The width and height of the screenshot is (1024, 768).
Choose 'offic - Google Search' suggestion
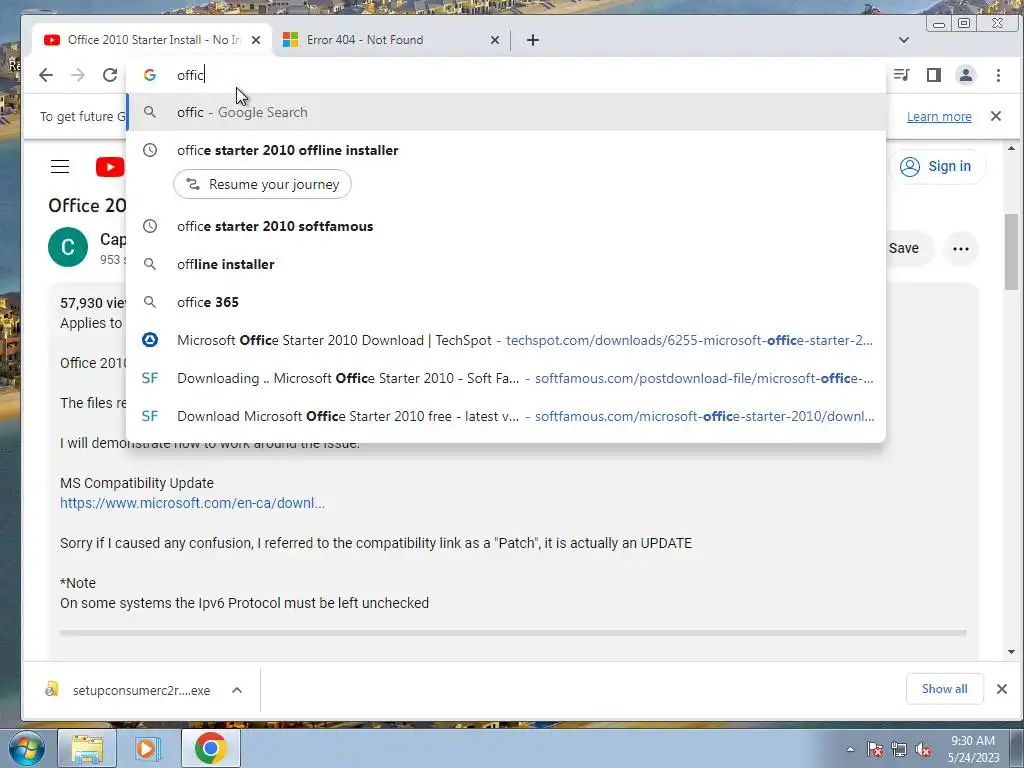[x=506, y=112]
